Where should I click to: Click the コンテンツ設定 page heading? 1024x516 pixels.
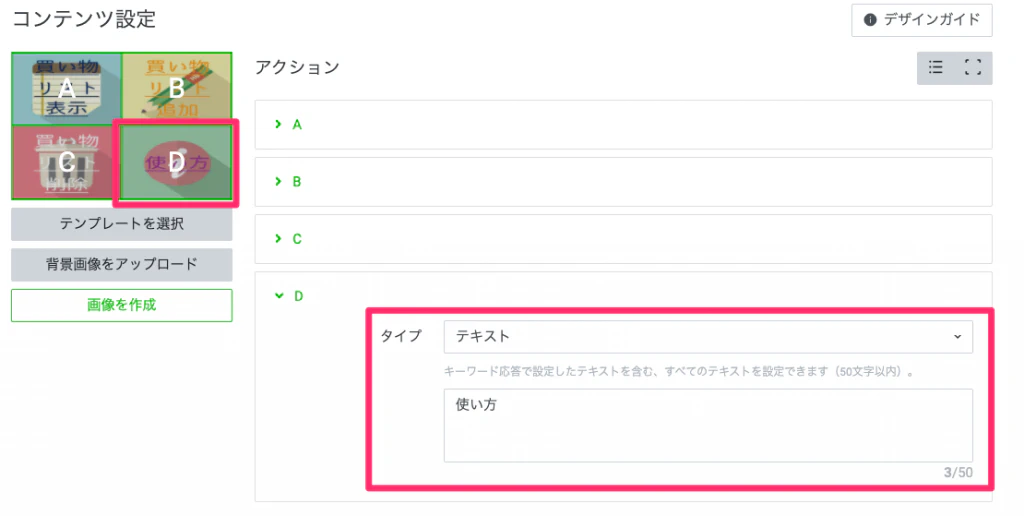click(x=84, y=18)
